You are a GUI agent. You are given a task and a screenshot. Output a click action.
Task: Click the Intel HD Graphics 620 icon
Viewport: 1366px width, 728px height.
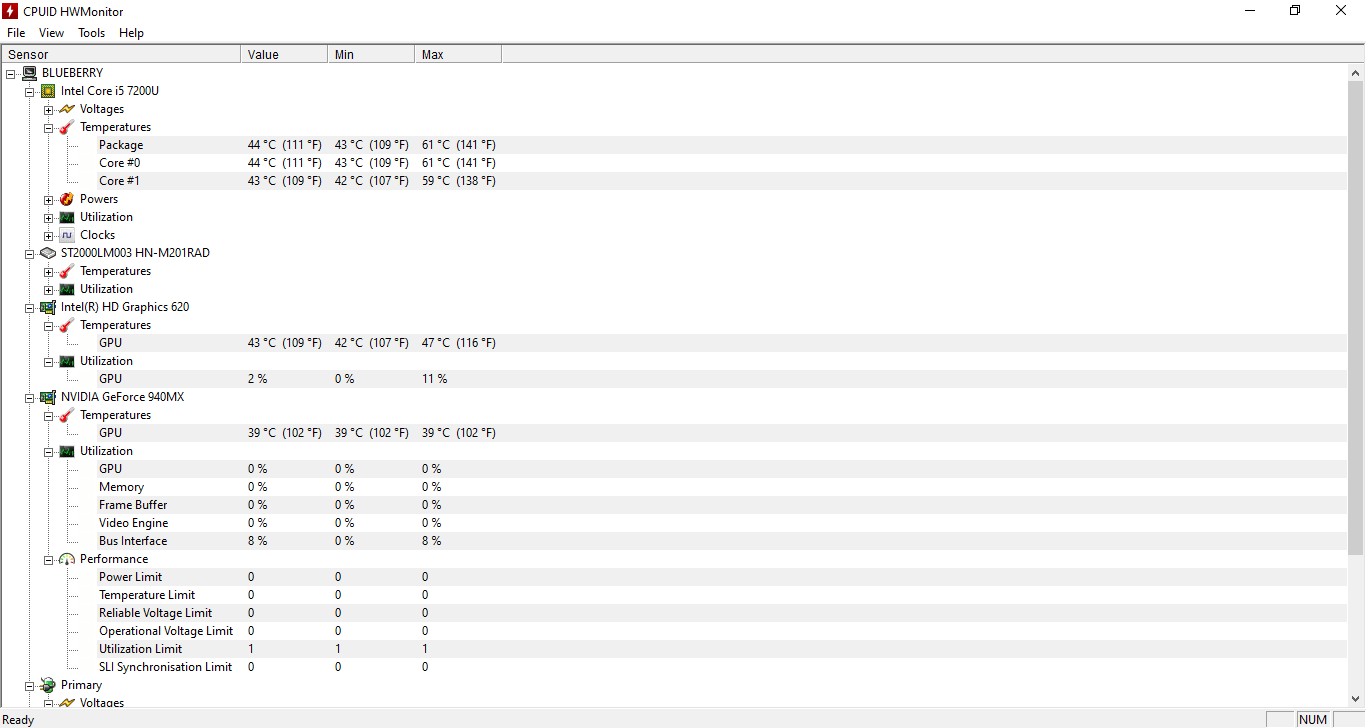click(48, 307)
